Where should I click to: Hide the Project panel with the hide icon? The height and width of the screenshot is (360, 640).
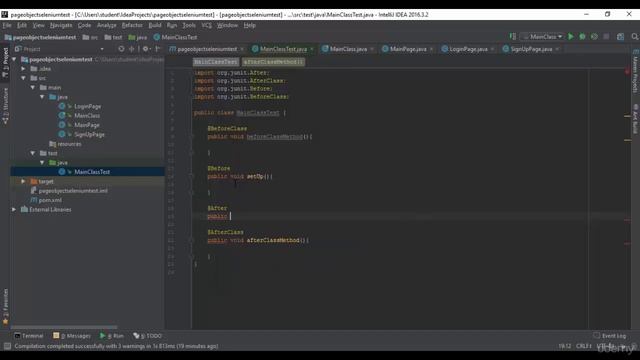(158, 49)
